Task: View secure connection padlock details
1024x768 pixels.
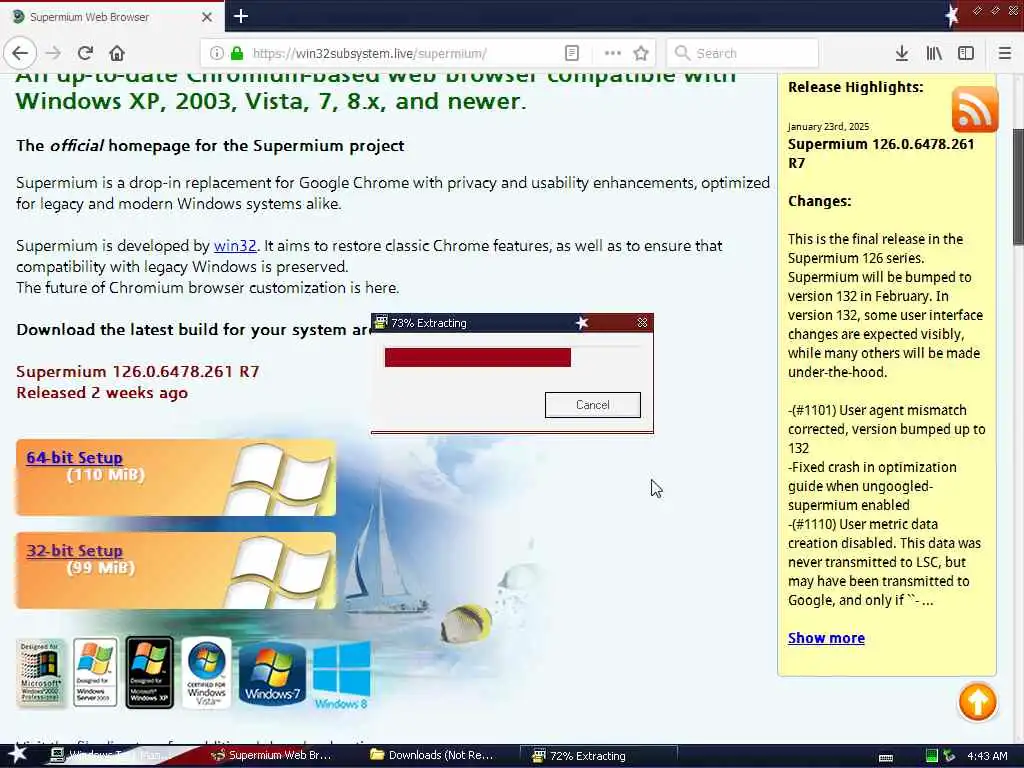Action: coord(237,53)
